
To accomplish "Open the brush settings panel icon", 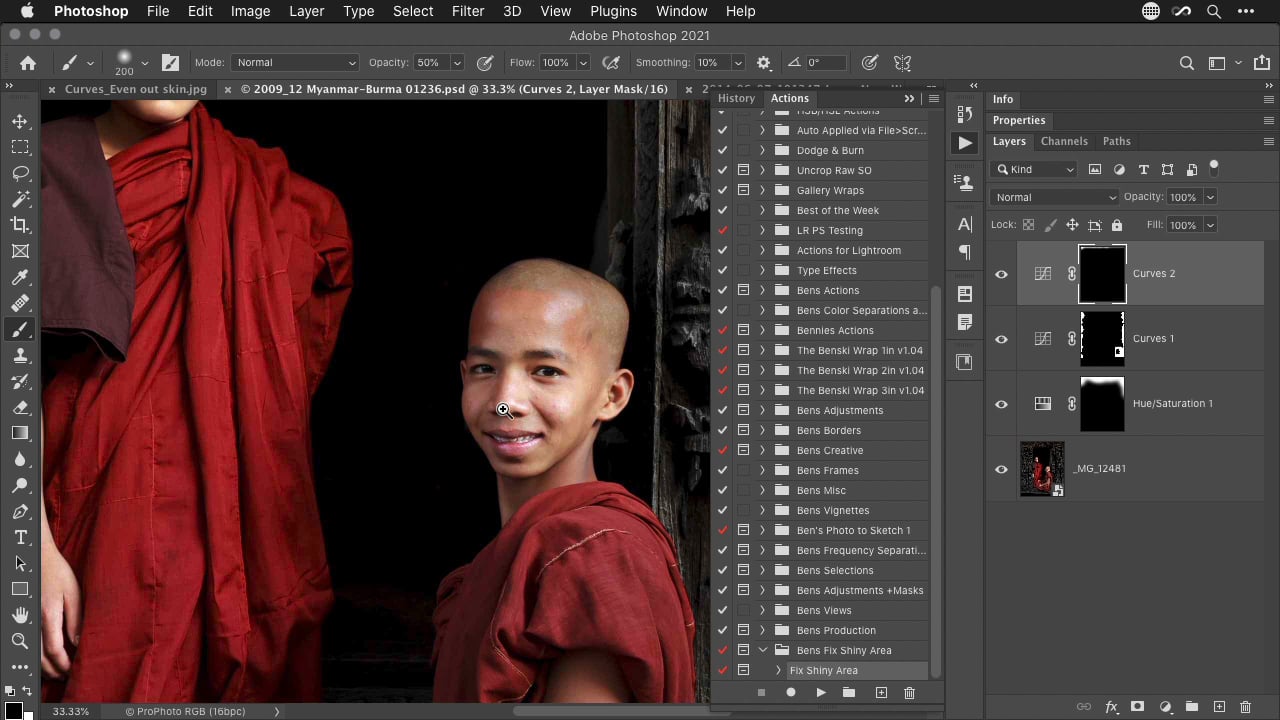I will coord(171,62).
